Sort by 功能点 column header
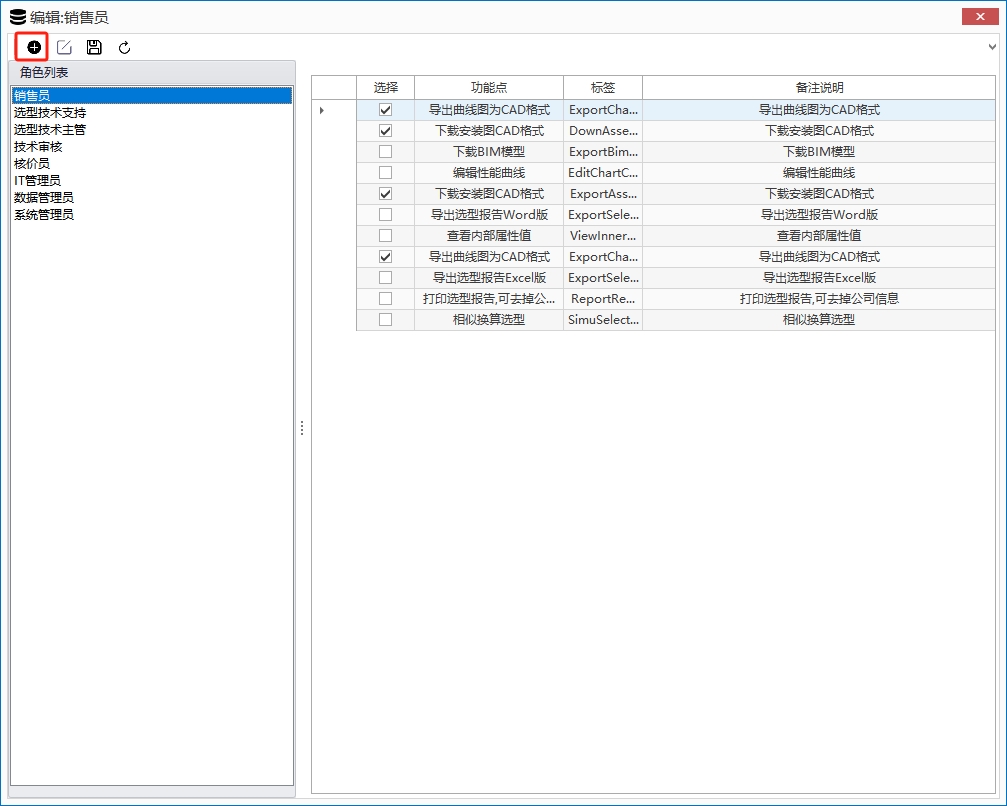The height and width of the screenshot is (806, 1007). point(489,87)
